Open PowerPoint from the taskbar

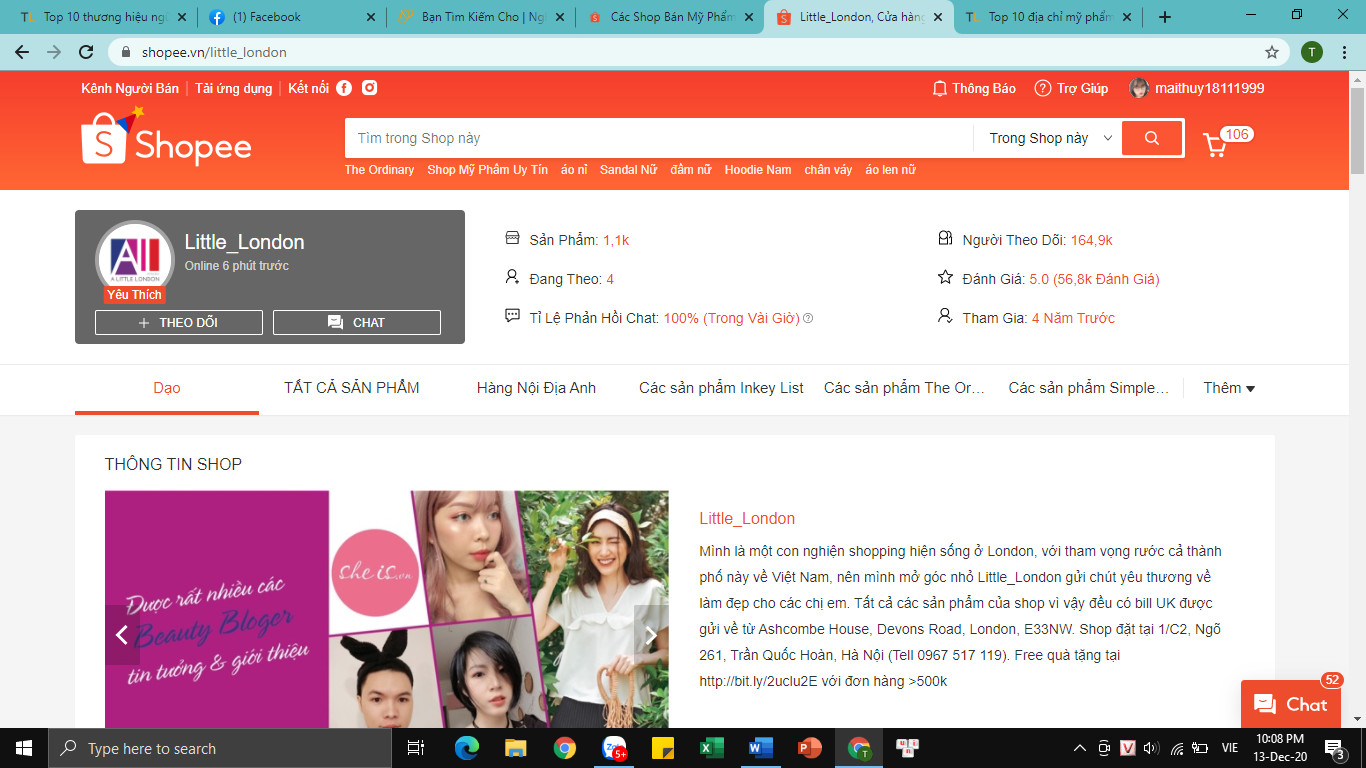(x=810, y=748)
